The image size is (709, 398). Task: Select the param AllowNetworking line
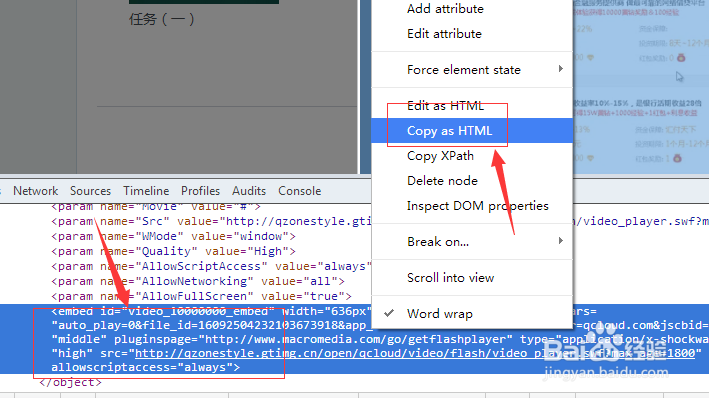click(198, 281)
